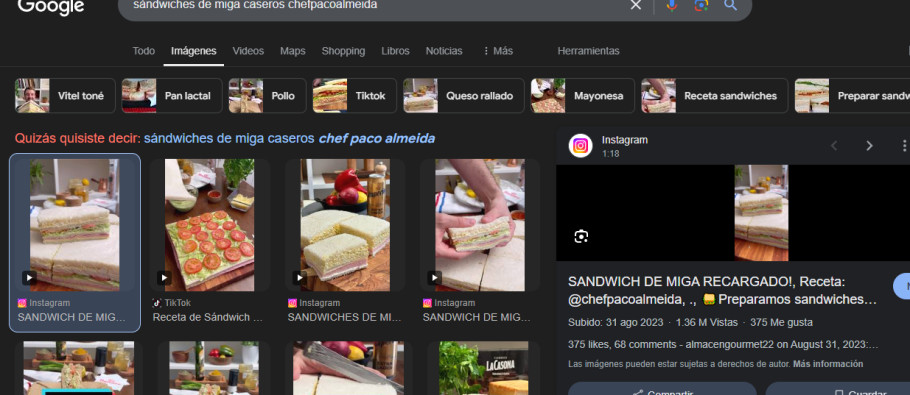Screen dimensions: 910x395
Task: Open the first Instagram sandwich de miga thumbnail
Action: (75, 225)
